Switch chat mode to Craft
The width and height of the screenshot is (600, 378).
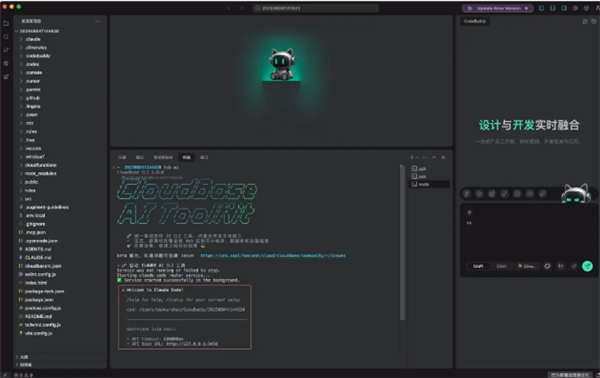pos(478,266)
